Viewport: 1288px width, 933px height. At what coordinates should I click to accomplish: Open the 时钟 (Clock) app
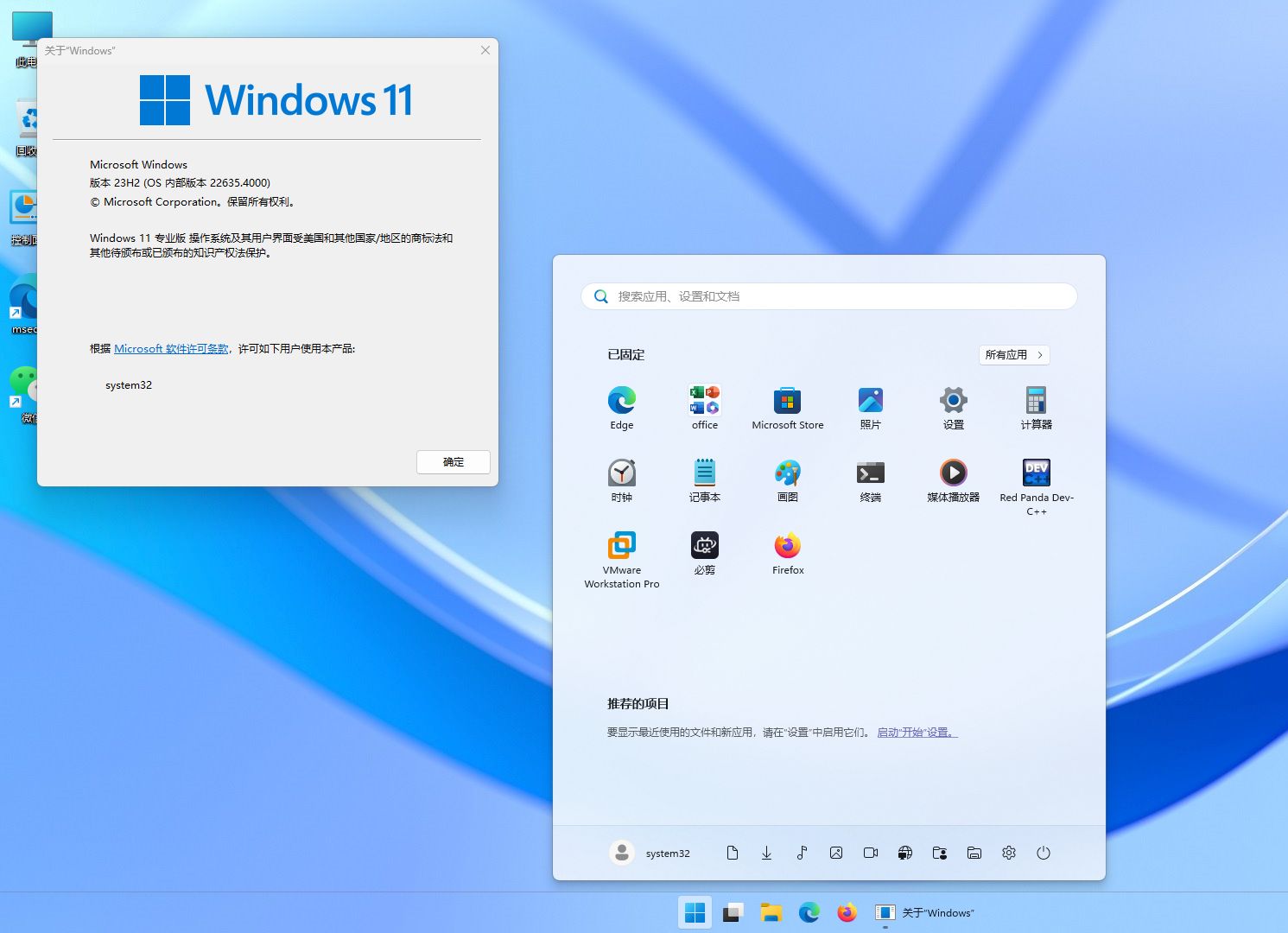[x=621, y=473]
